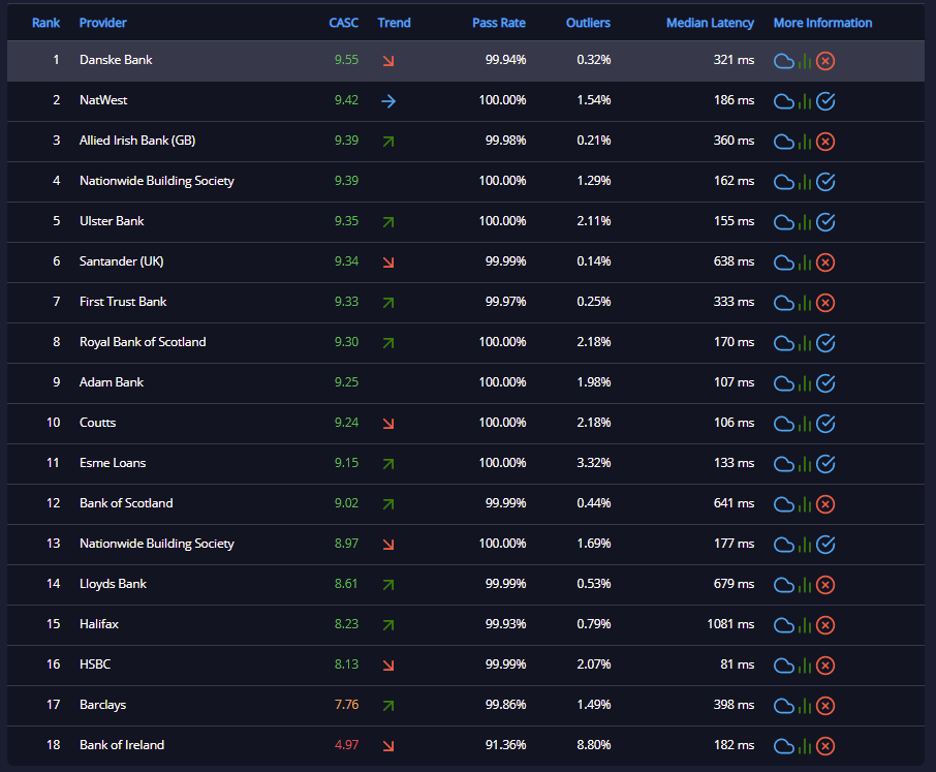Screen dimensions: 936x772
Task: Click the red X icon in Halifax row
Action: [825, 625]
